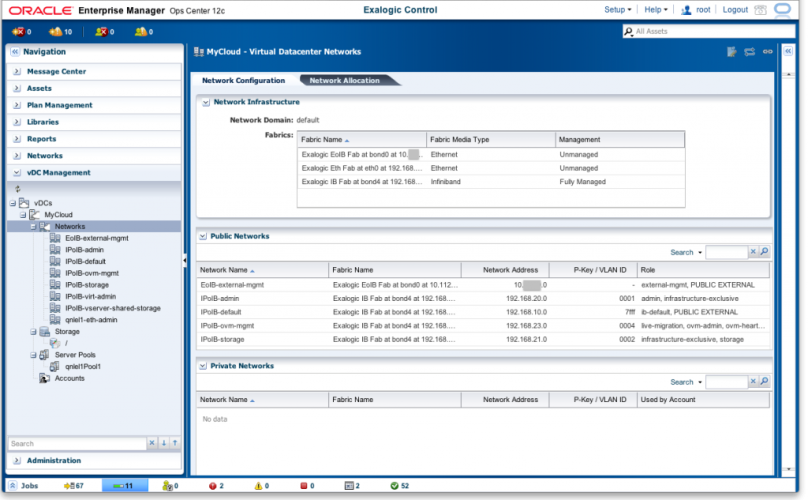Screen dimensions: 808x500
Task: Collapse the Public Networks section
Action: [203, 236]
